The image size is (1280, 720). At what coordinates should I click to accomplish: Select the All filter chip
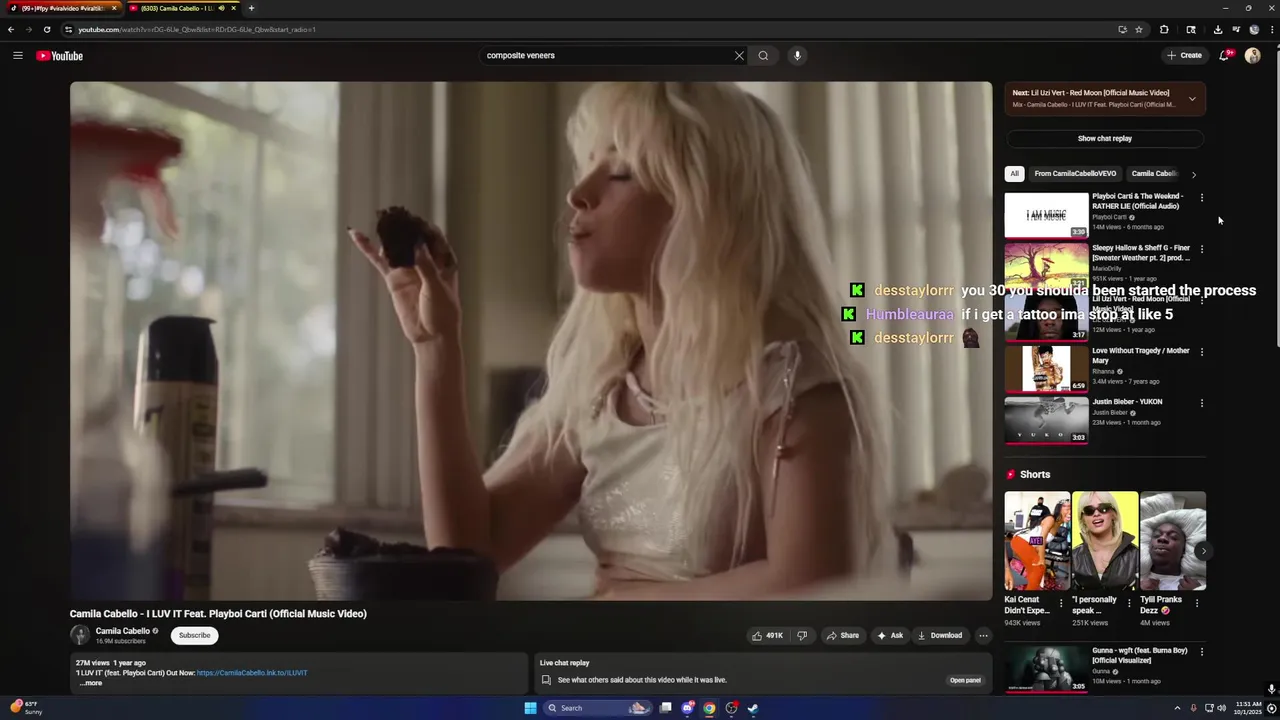point(1014,174)
